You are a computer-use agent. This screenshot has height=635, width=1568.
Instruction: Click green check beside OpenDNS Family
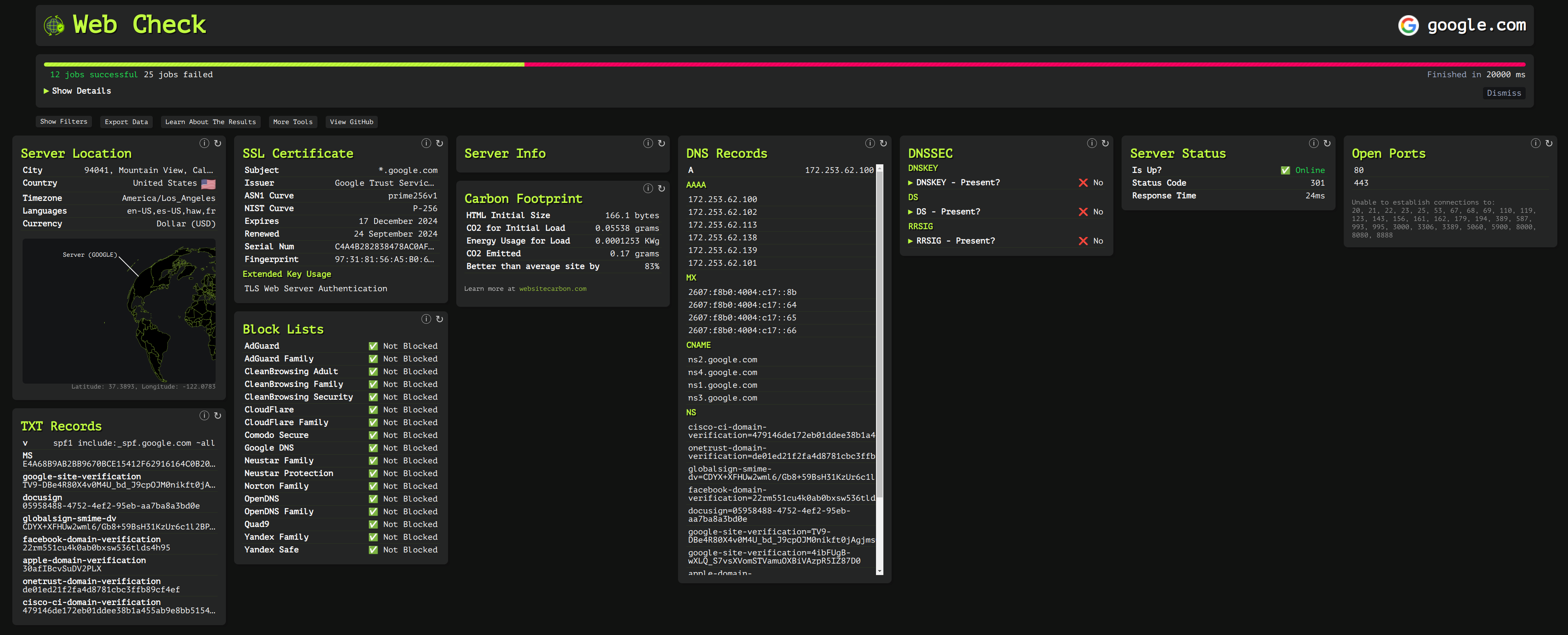(x=373, y=511)
